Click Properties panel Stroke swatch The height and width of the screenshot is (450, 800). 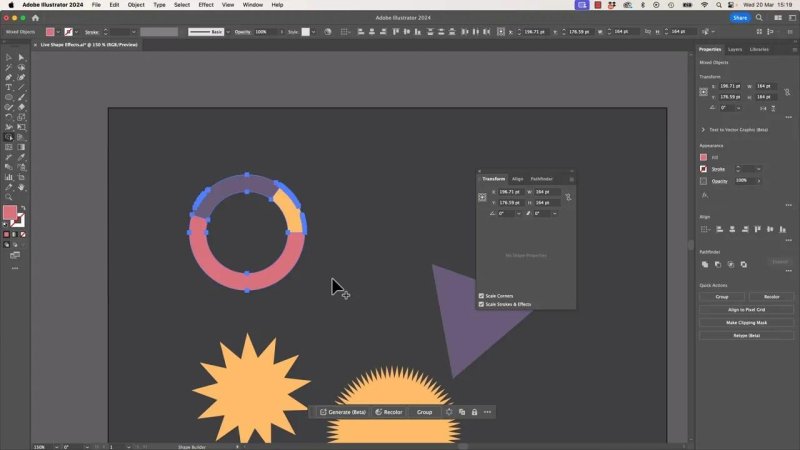[x=704, y=169]
